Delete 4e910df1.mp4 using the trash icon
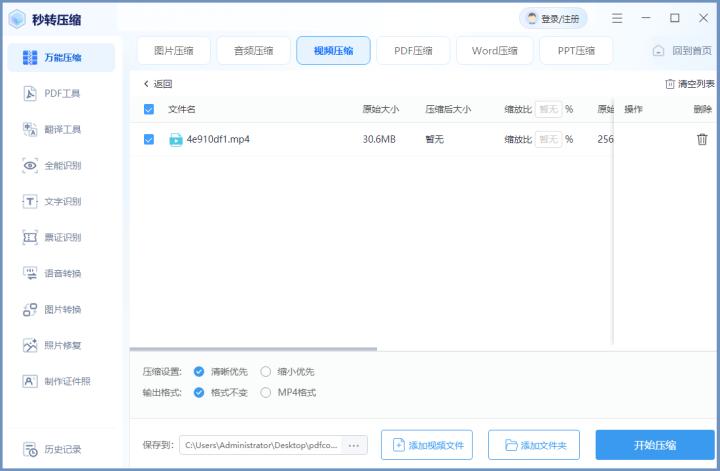This screenshot has width=720, height=471. (x=702, y=139)
